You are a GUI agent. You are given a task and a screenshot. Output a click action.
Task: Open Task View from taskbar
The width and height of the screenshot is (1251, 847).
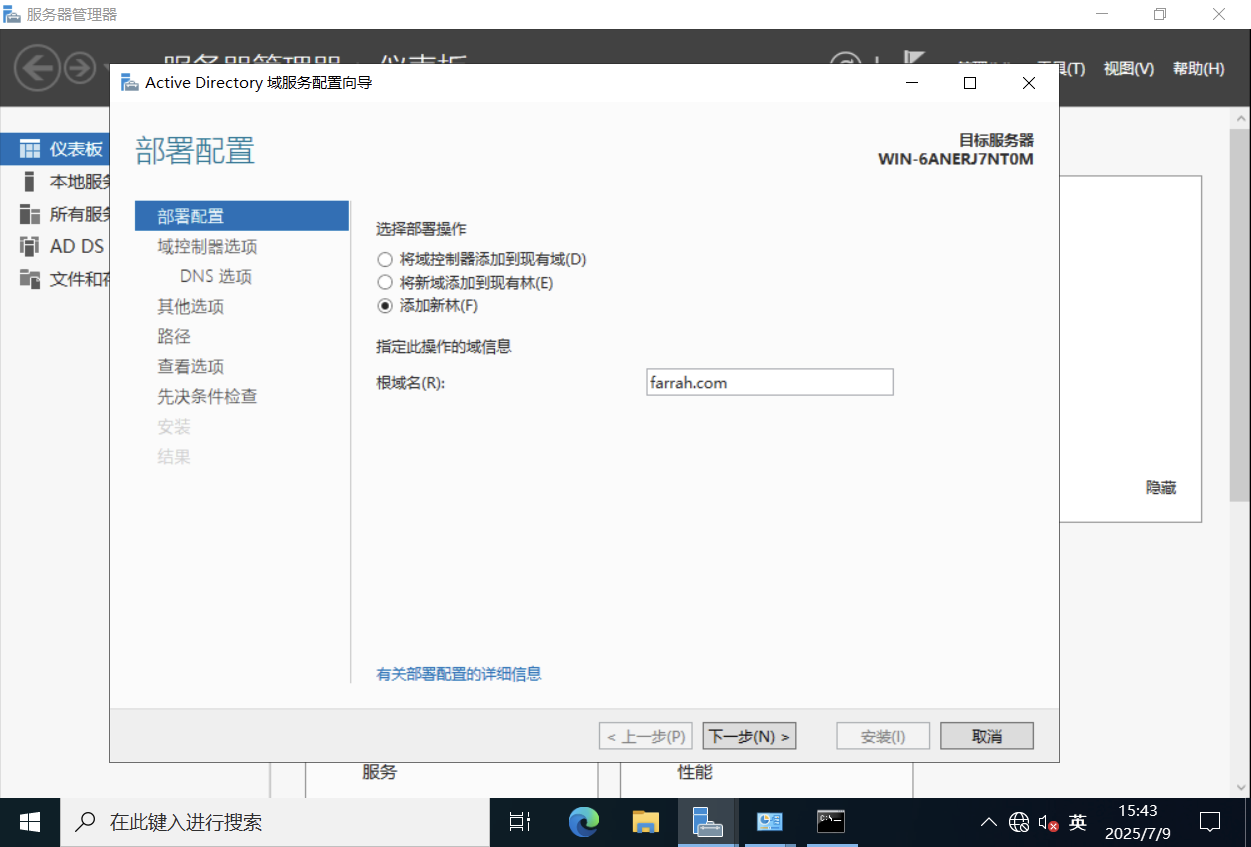520,822
